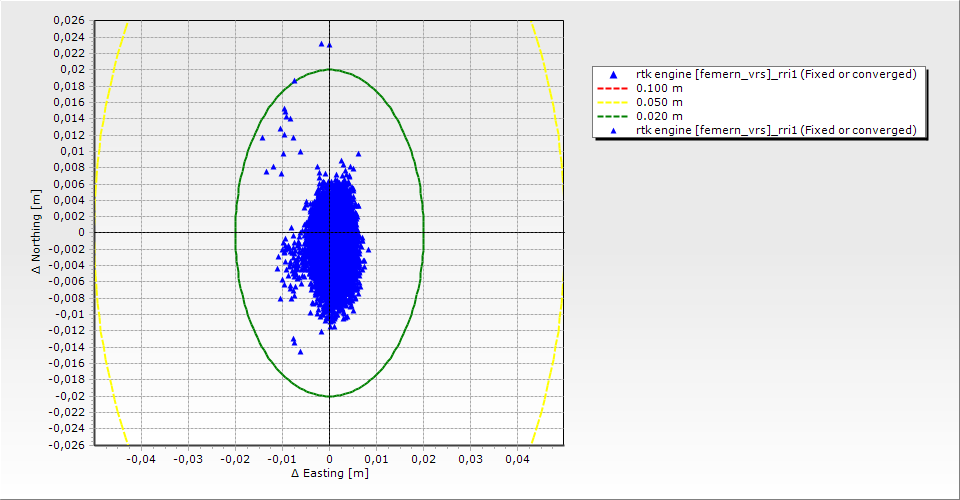
Task: Click the -0,01 tick on Easting axis
Action: (x=282, y=459)
